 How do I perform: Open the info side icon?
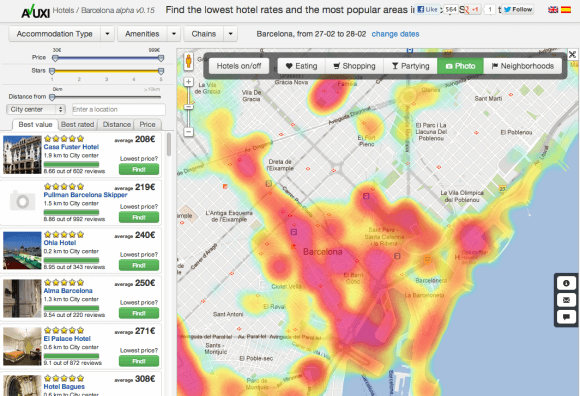[566, 283]
